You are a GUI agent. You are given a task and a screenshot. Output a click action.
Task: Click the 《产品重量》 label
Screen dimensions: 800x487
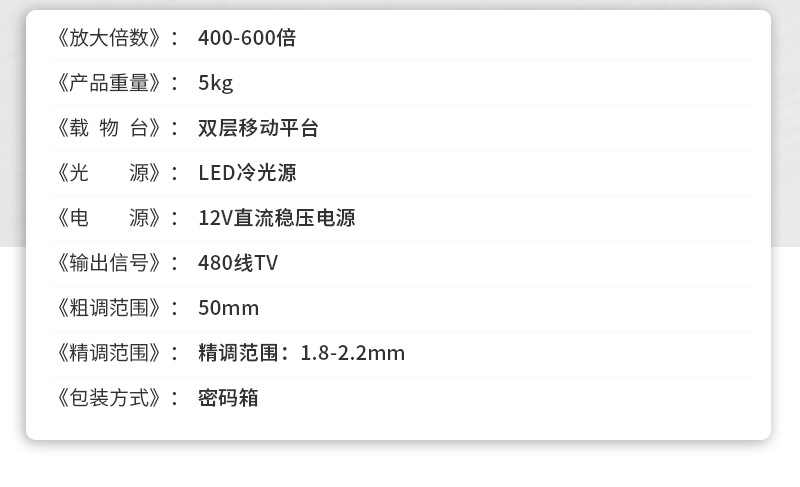pos(108,83)
